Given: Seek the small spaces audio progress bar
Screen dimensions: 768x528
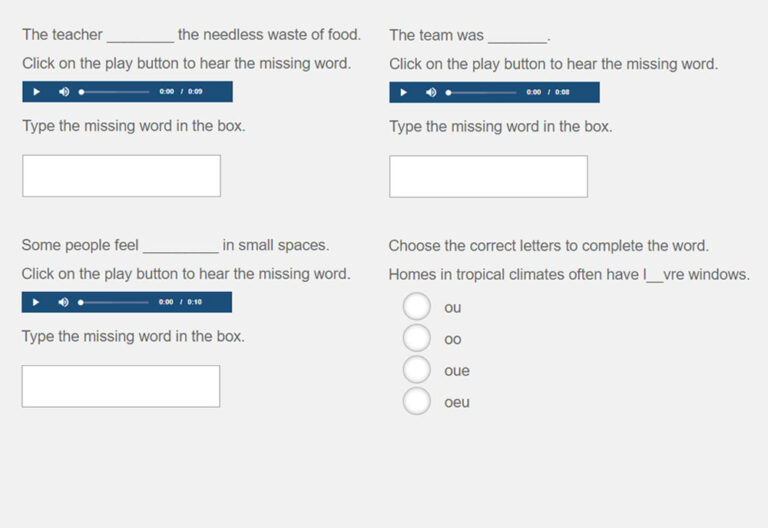Looking at the screenshot, I should (x=113, y=302).
